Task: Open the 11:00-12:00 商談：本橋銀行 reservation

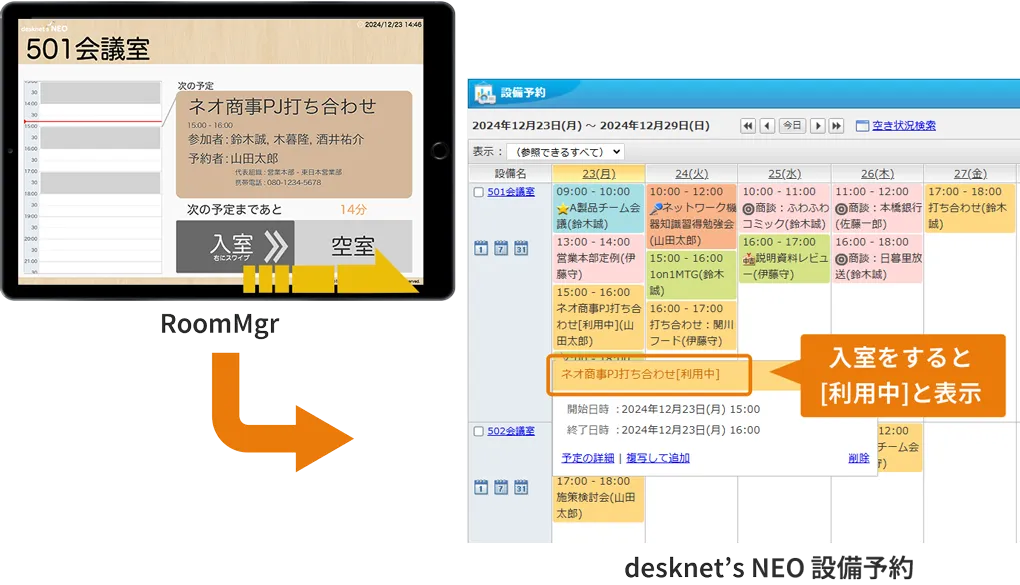Action: coord(878,208)
